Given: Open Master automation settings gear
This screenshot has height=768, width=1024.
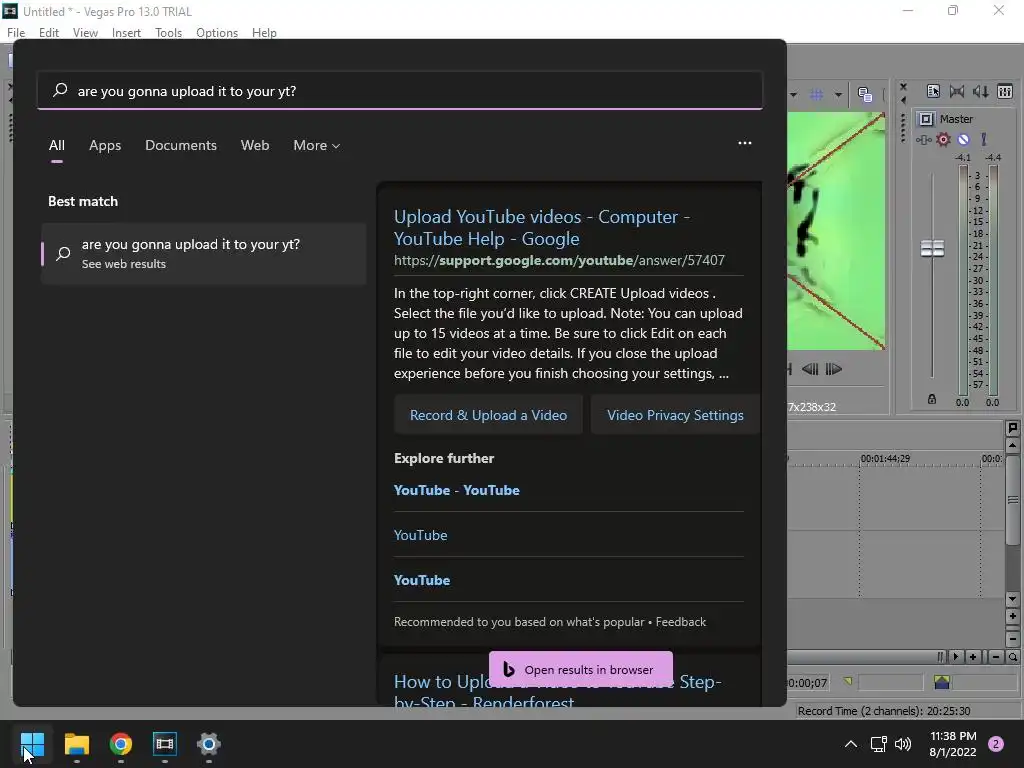Looking at the screenshot, I should [x=943, y=139].
